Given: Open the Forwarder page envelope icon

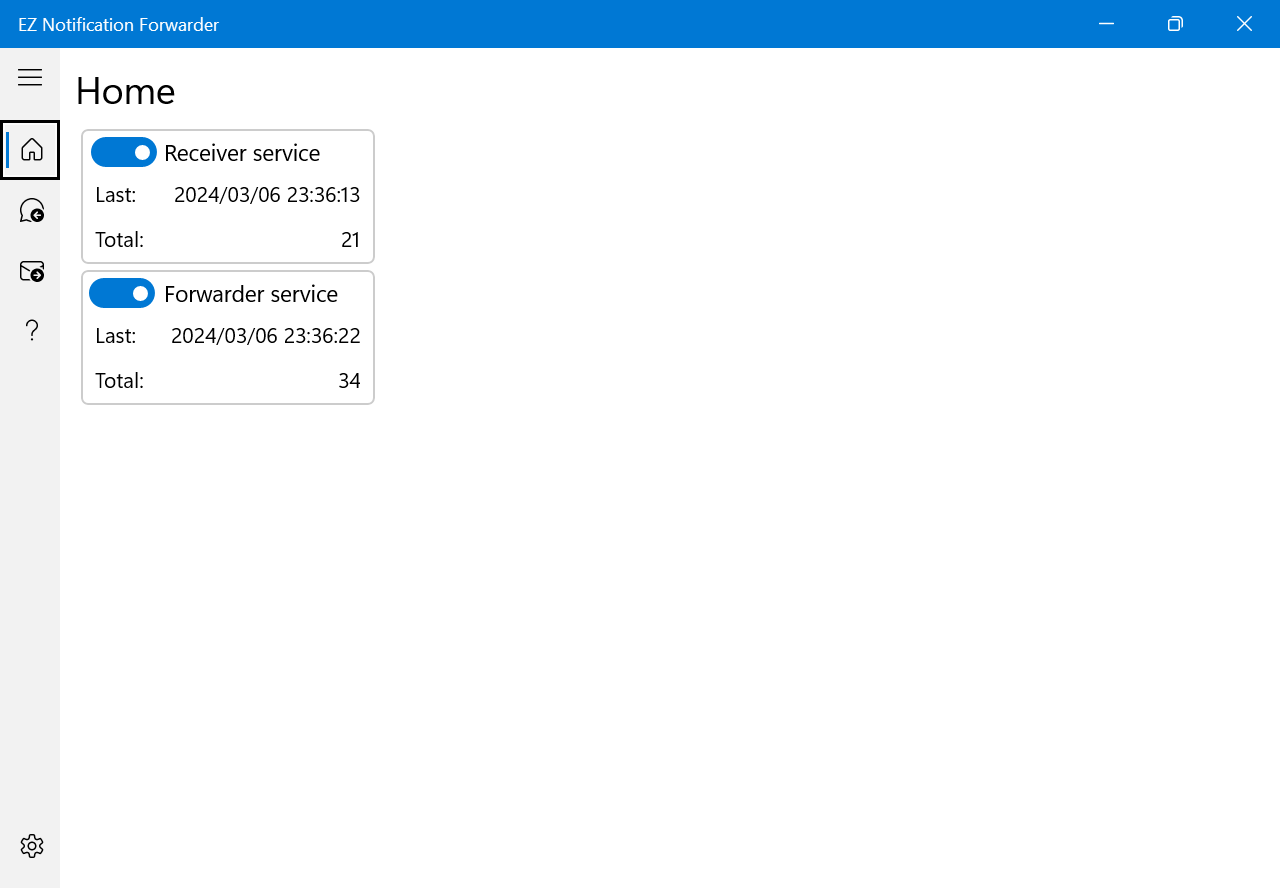Looking at the screenshot, I should click(x=31, y=271).
